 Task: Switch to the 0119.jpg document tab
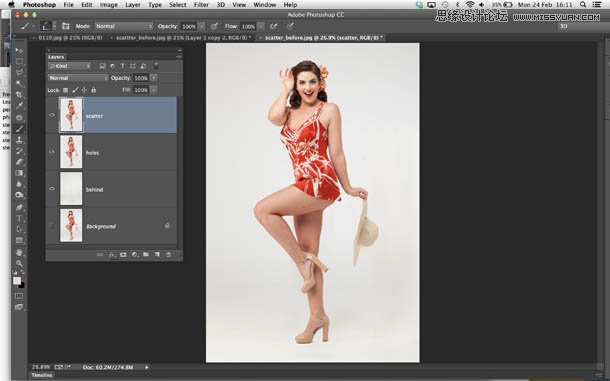pos(70,38)
